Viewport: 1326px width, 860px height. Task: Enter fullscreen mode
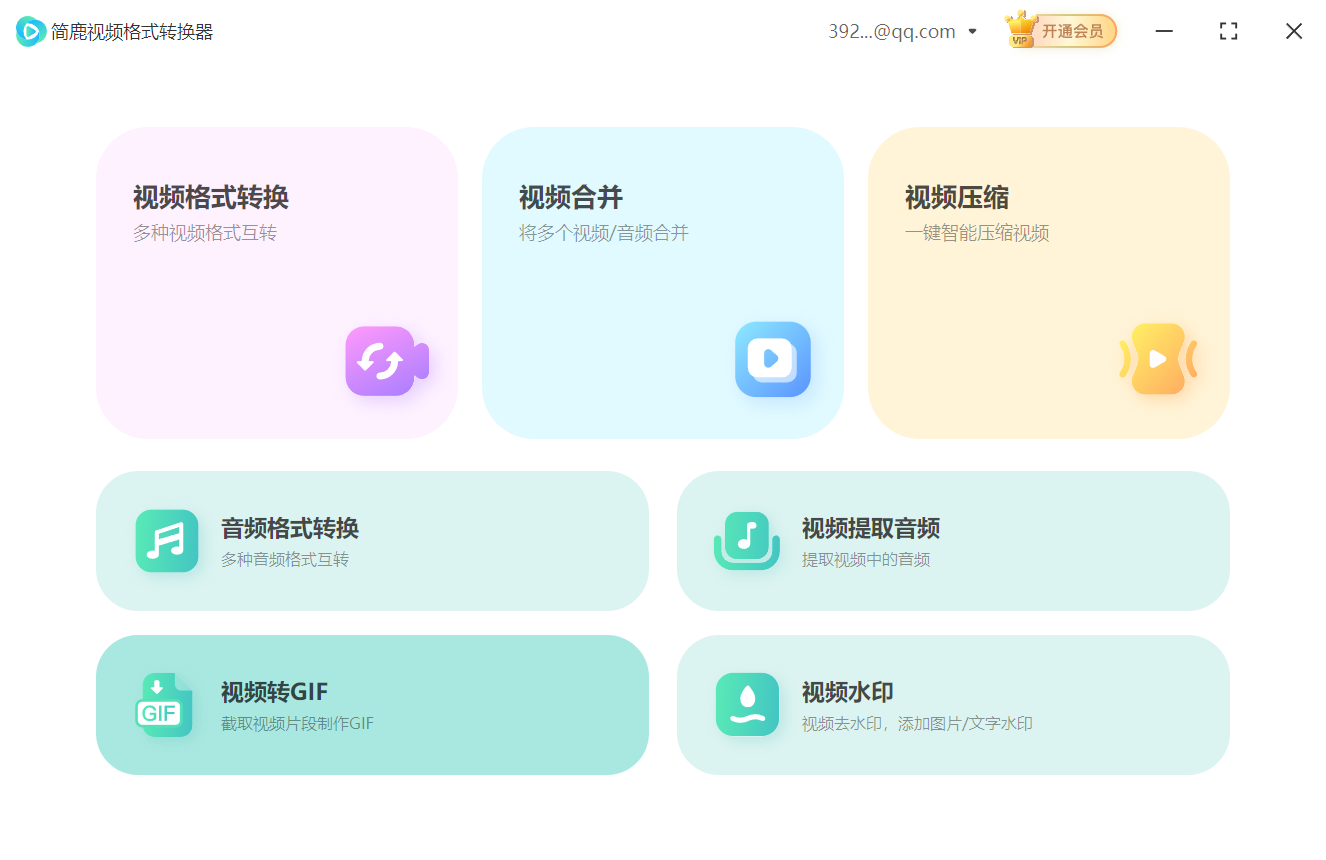click(x=1228, y=31)
